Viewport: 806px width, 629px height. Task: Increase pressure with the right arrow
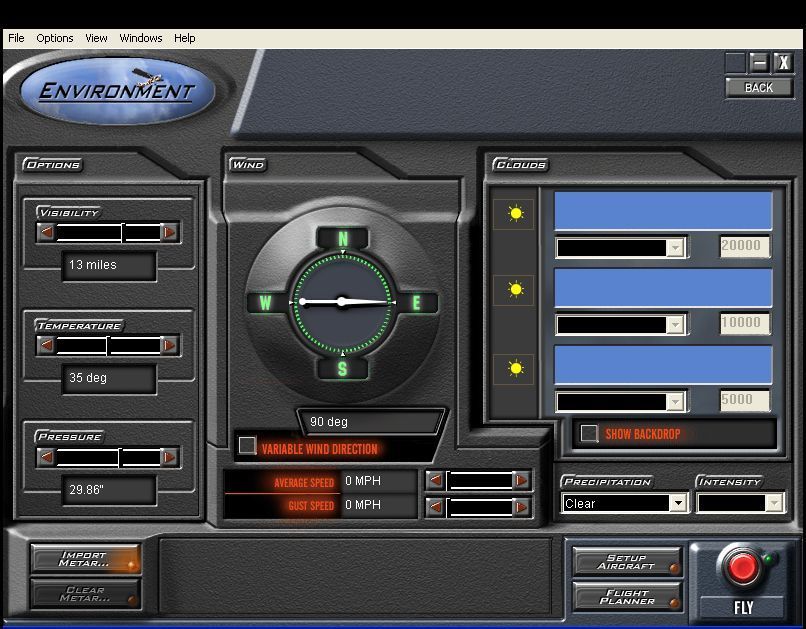pos(169,457)
